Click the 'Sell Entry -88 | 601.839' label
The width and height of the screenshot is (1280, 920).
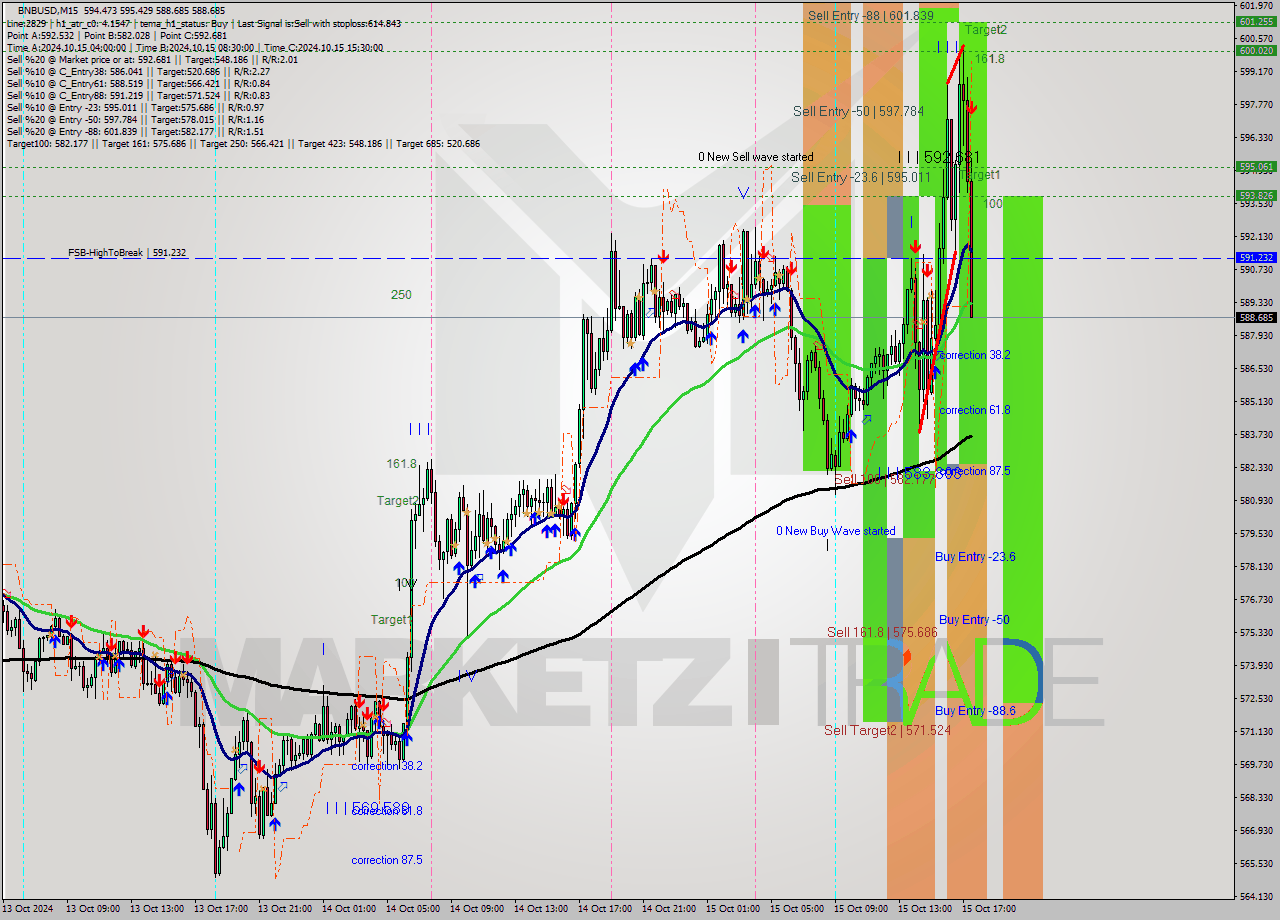(870, 15)
